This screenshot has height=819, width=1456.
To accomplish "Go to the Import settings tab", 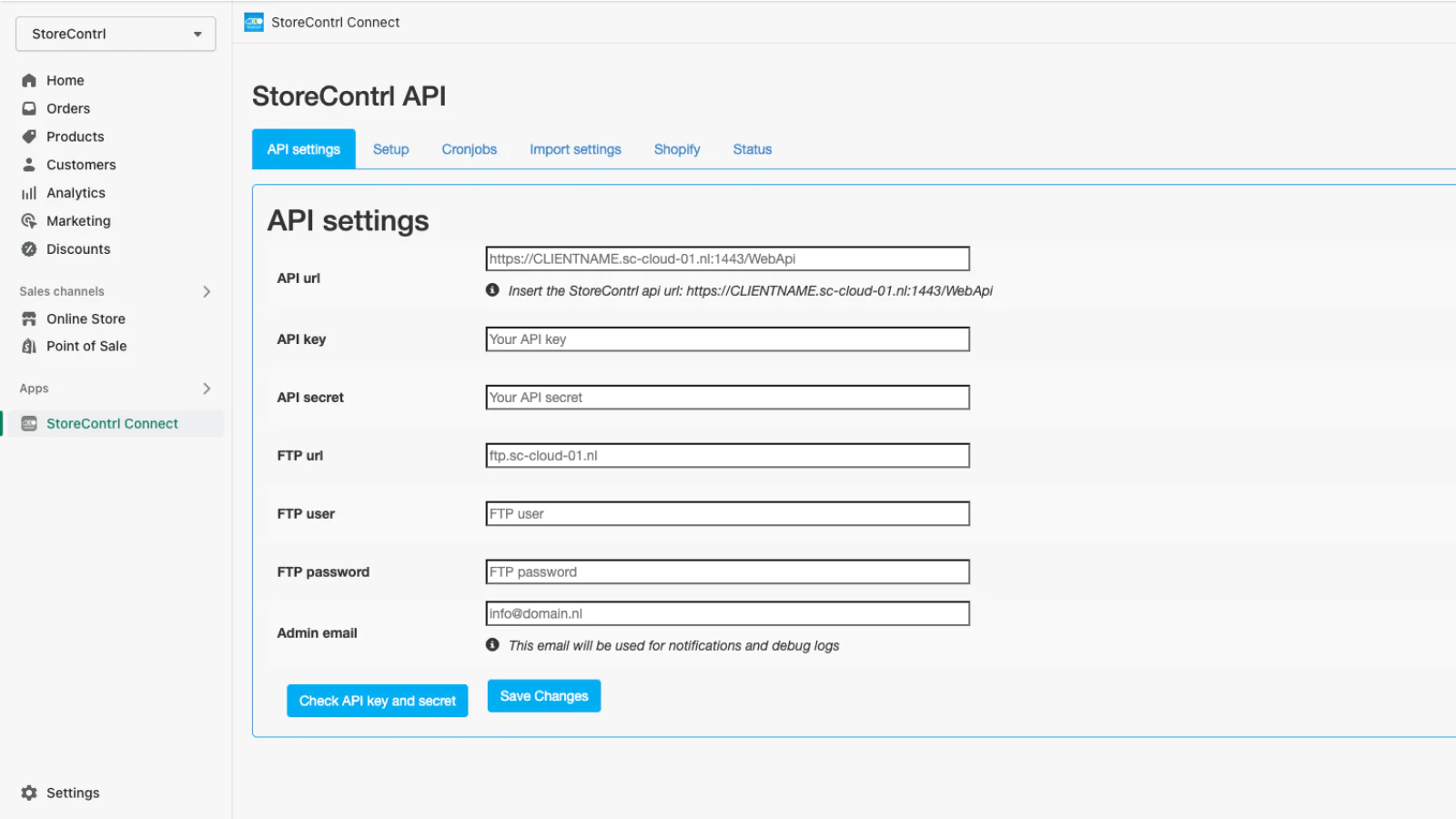I will click(x=576, y=149).
